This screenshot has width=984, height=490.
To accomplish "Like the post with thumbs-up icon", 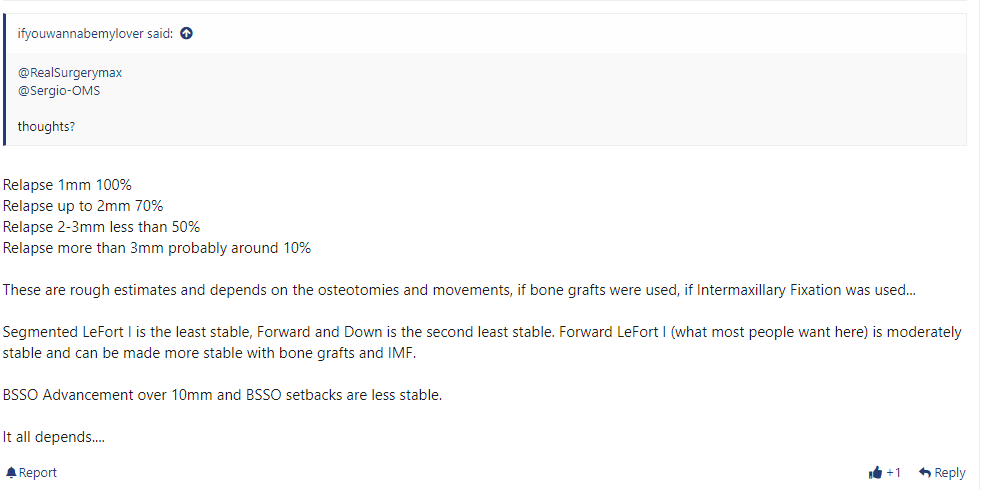I will [x=875, y=472].
